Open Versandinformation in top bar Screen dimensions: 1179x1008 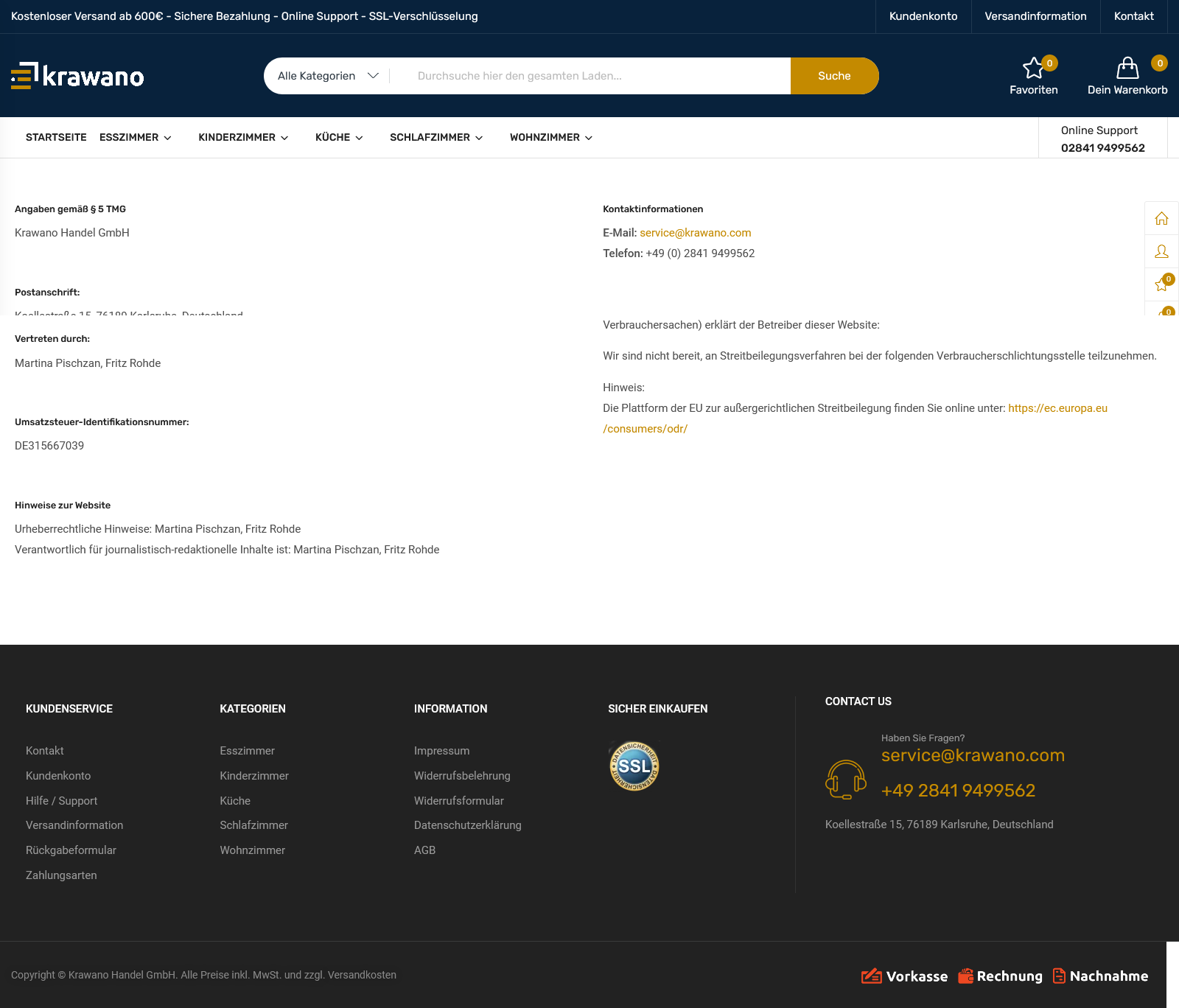click(x=1035, y=16)
